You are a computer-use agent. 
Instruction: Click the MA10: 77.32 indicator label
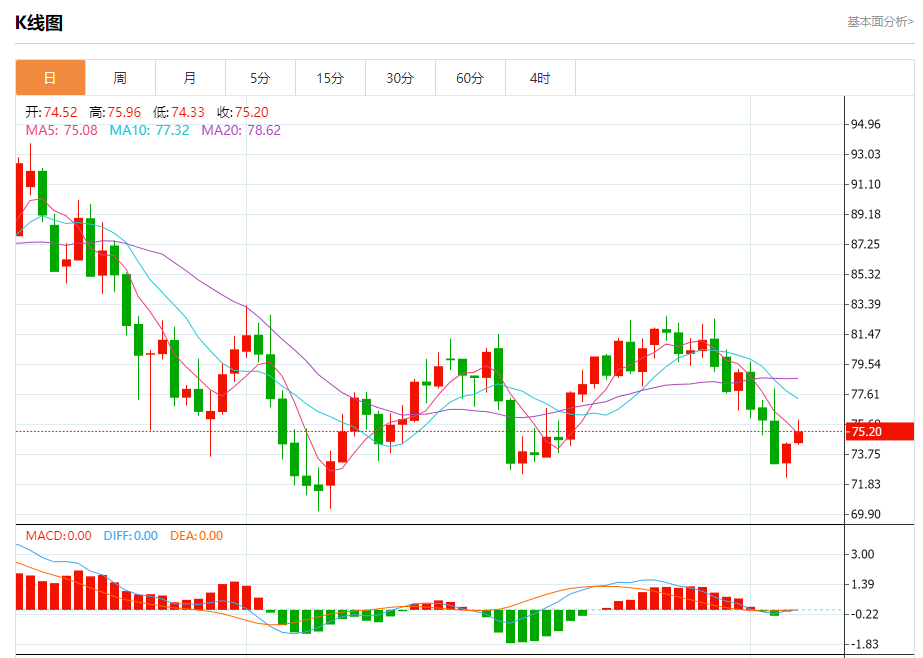(150, 130)
